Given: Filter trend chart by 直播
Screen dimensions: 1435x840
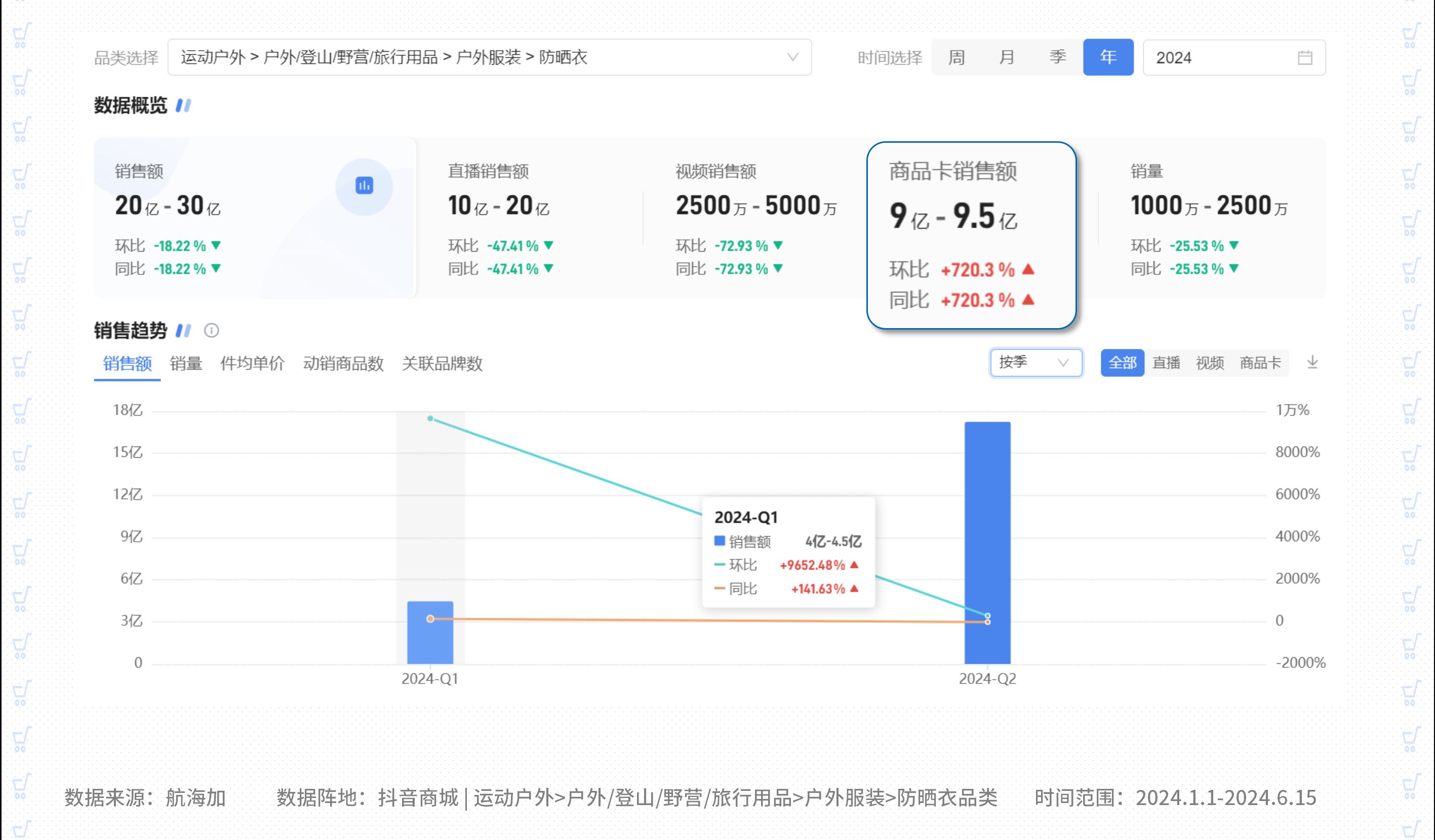Looking at the screenshot, I should click(1166, 363).
